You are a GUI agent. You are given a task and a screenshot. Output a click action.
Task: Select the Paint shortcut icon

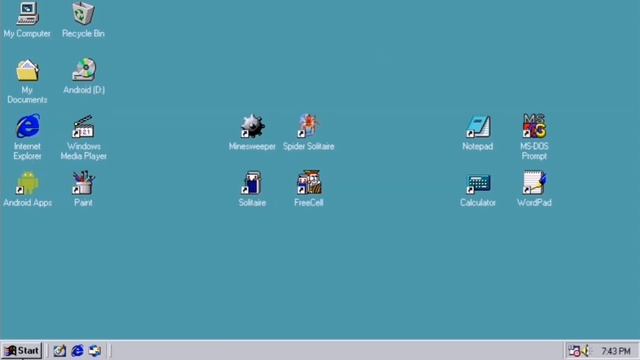coord(83,183)
